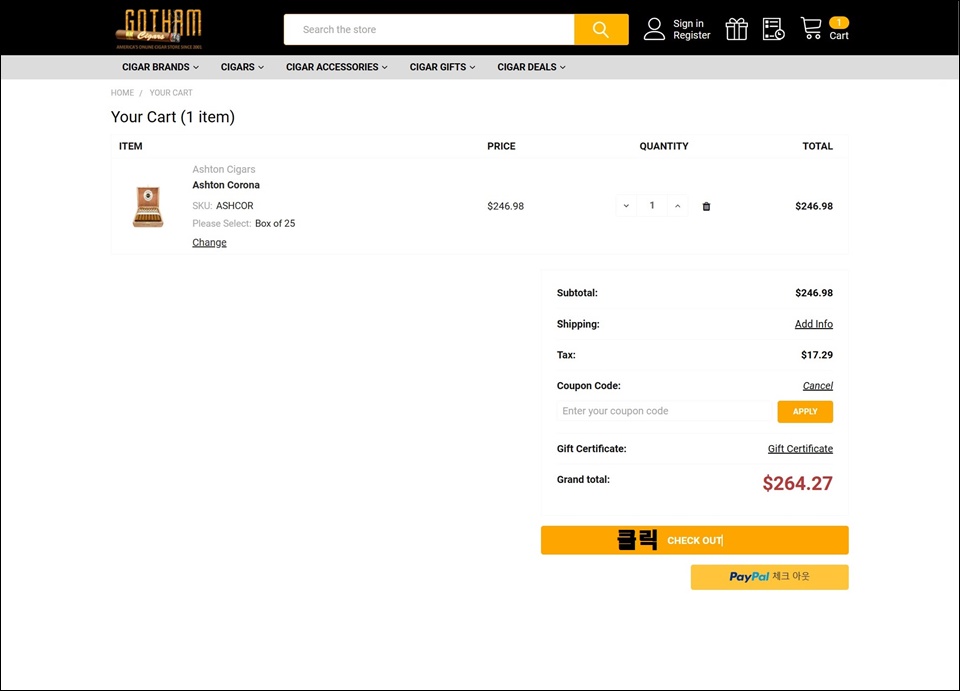Click the Ashton Corona box thumbnail
Screen dimensions: 960x691
[x=148, y=206]
